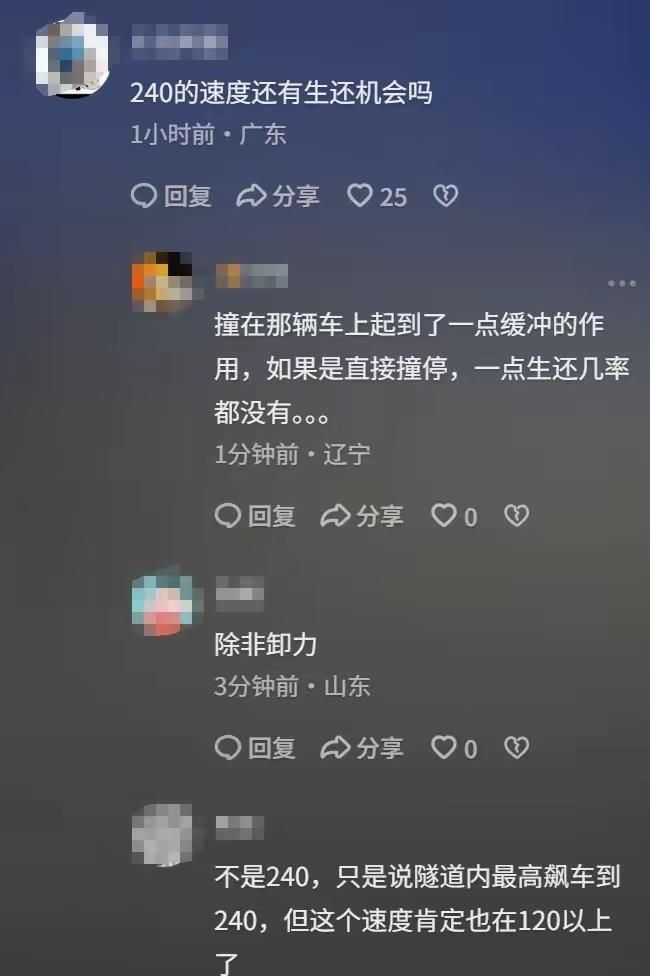The height and width of the screenshot is (976, 650).
Task: Open the top commenter's avatar profile
Action: 72,56
